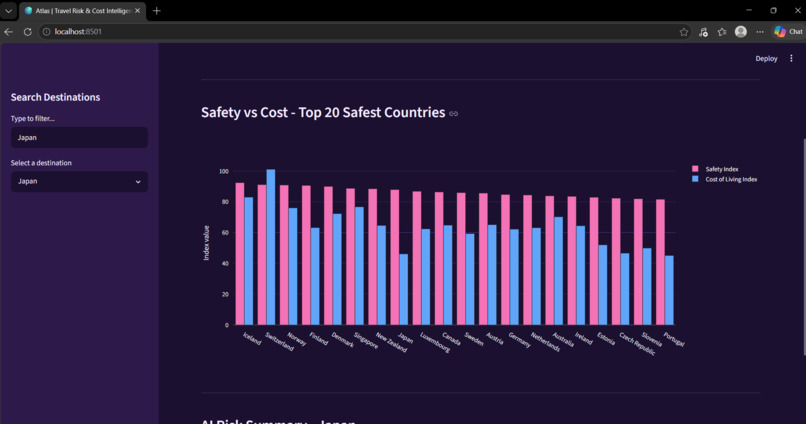Click the Search Destinations sidebar heading
Viewport: 806px width, 424px height.
pyautogui.click(x=56, y=97)
